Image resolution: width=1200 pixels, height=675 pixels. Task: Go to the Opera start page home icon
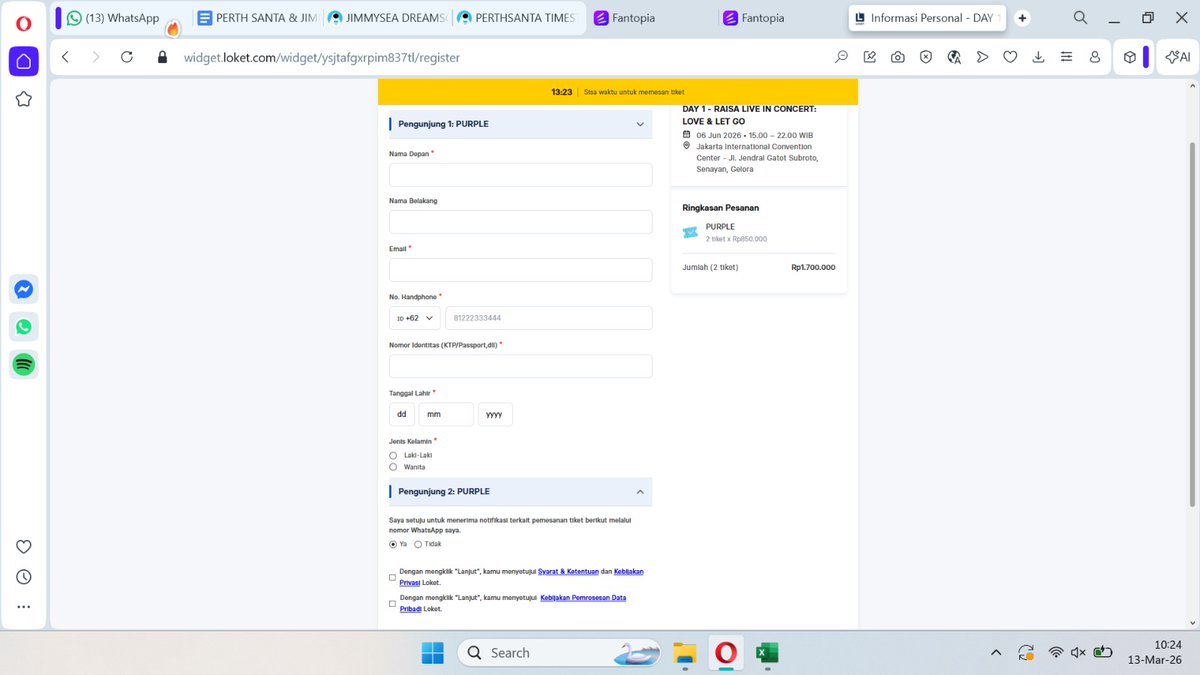click(24, 61)
